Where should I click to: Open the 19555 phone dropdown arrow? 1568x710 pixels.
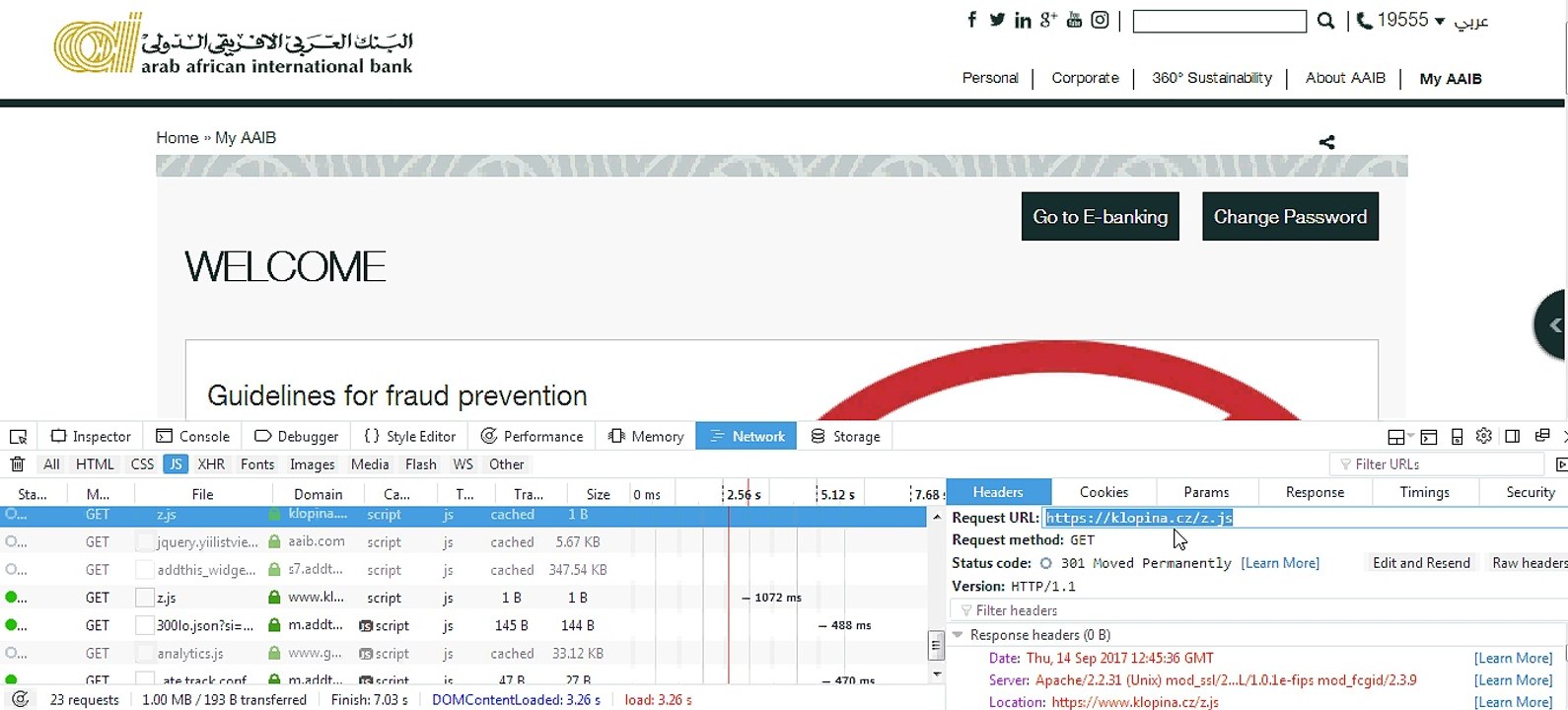[1440, 21]
